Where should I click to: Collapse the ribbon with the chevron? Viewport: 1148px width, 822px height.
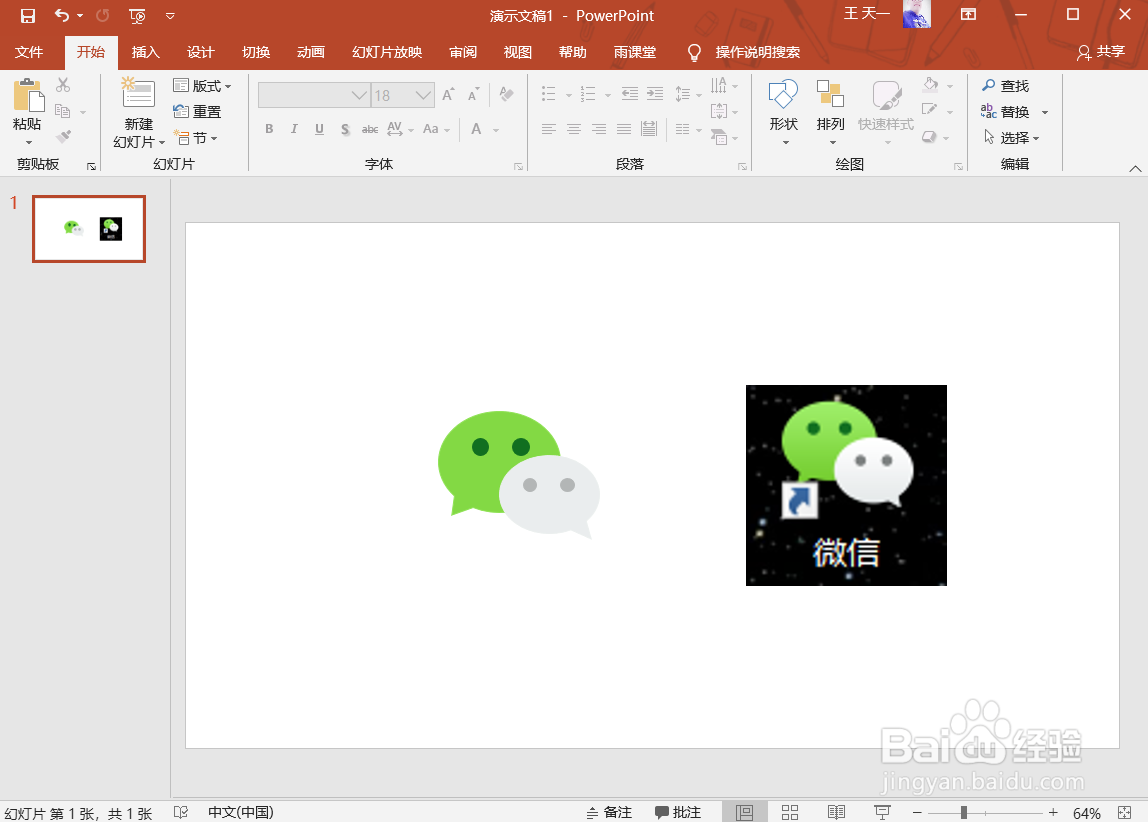coord(1135,168)
